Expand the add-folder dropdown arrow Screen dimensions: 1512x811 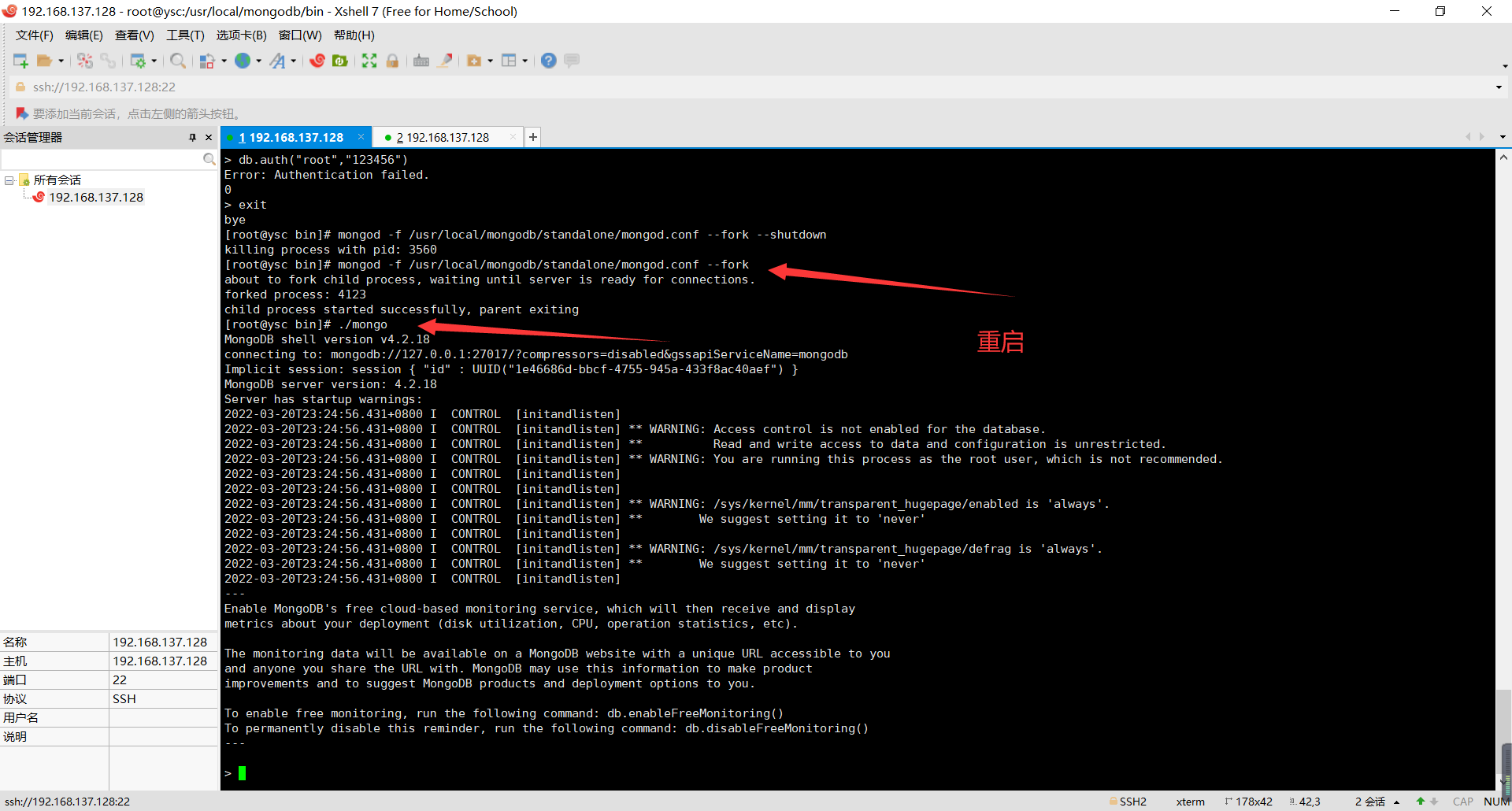click(490, 61)
